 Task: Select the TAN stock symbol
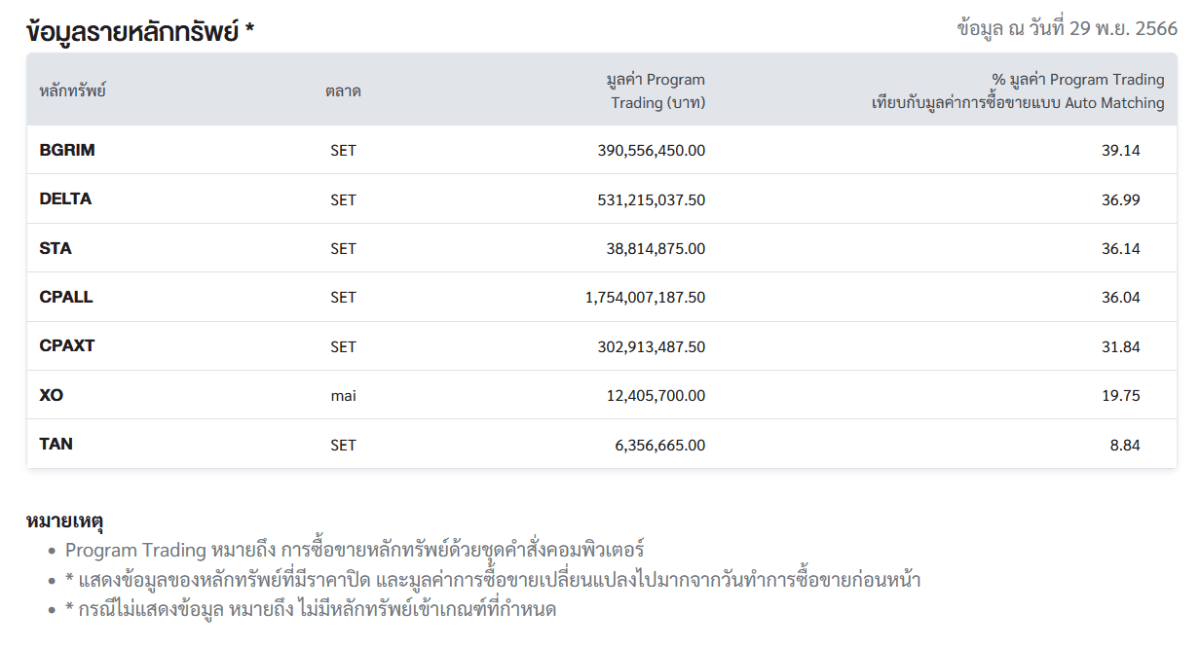[x=56, y=444]
